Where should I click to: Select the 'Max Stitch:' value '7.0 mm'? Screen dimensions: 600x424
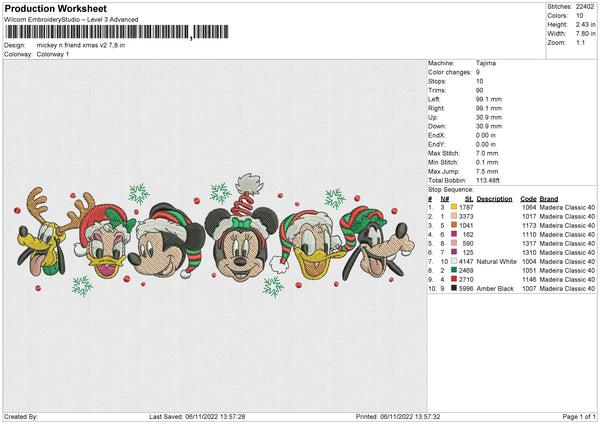pyautogui.click(x=487, y=153)
